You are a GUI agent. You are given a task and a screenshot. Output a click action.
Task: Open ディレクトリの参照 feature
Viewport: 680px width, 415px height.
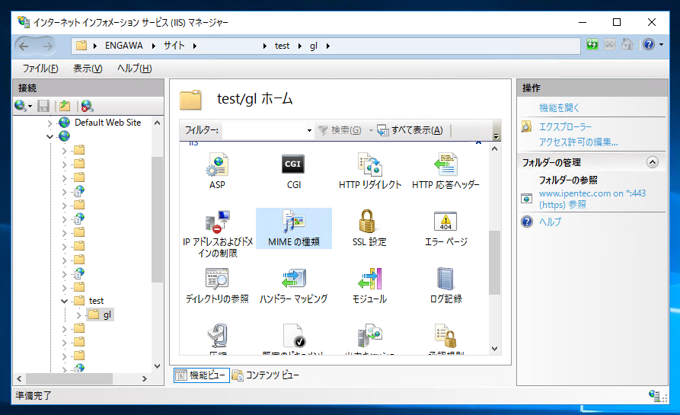click(x=217, y=285)
